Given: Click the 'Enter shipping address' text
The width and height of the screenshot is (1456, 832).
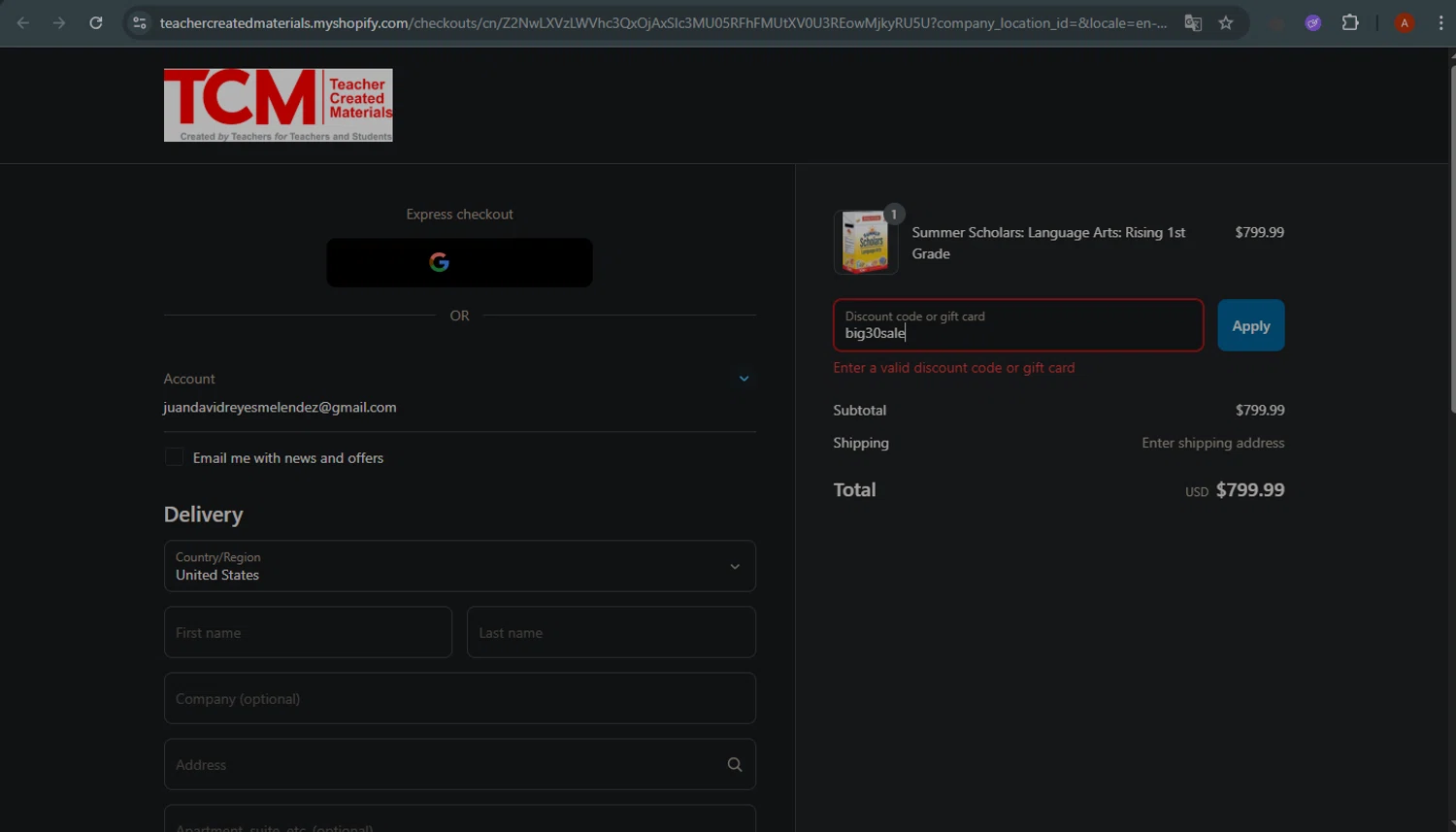Looking at the screenshot, I should click(1213, 443).
